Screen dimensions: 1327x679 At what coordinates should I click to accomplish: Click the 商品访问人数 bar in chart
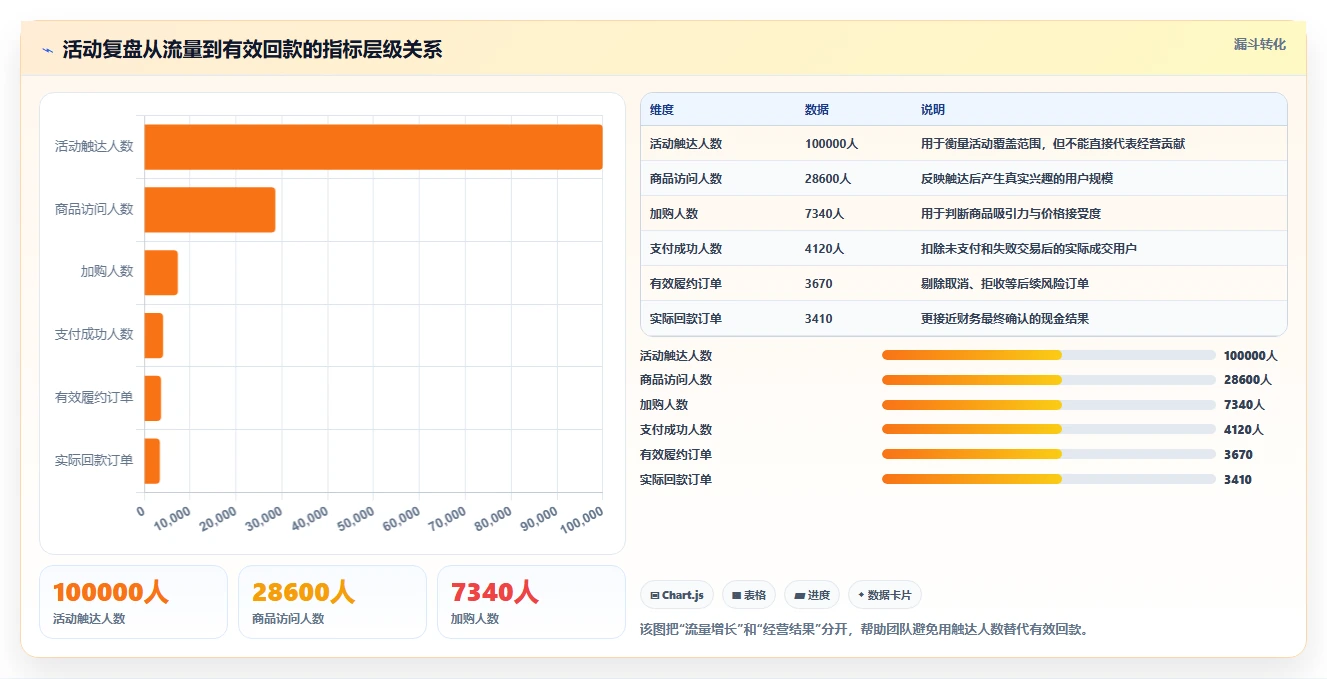[x=210, y=209]
